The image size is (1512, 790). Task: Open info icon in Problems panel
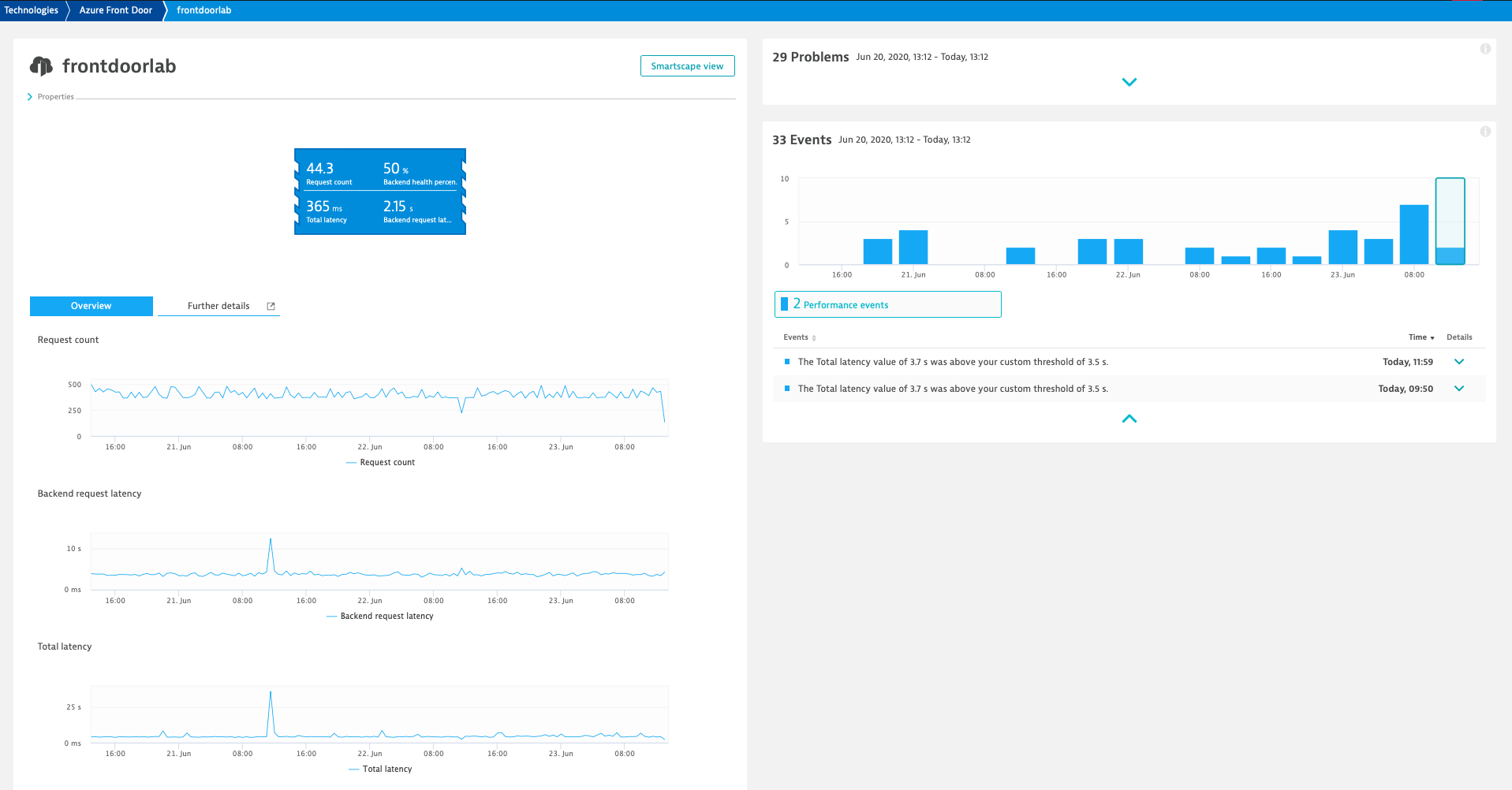coord(1485,49)
